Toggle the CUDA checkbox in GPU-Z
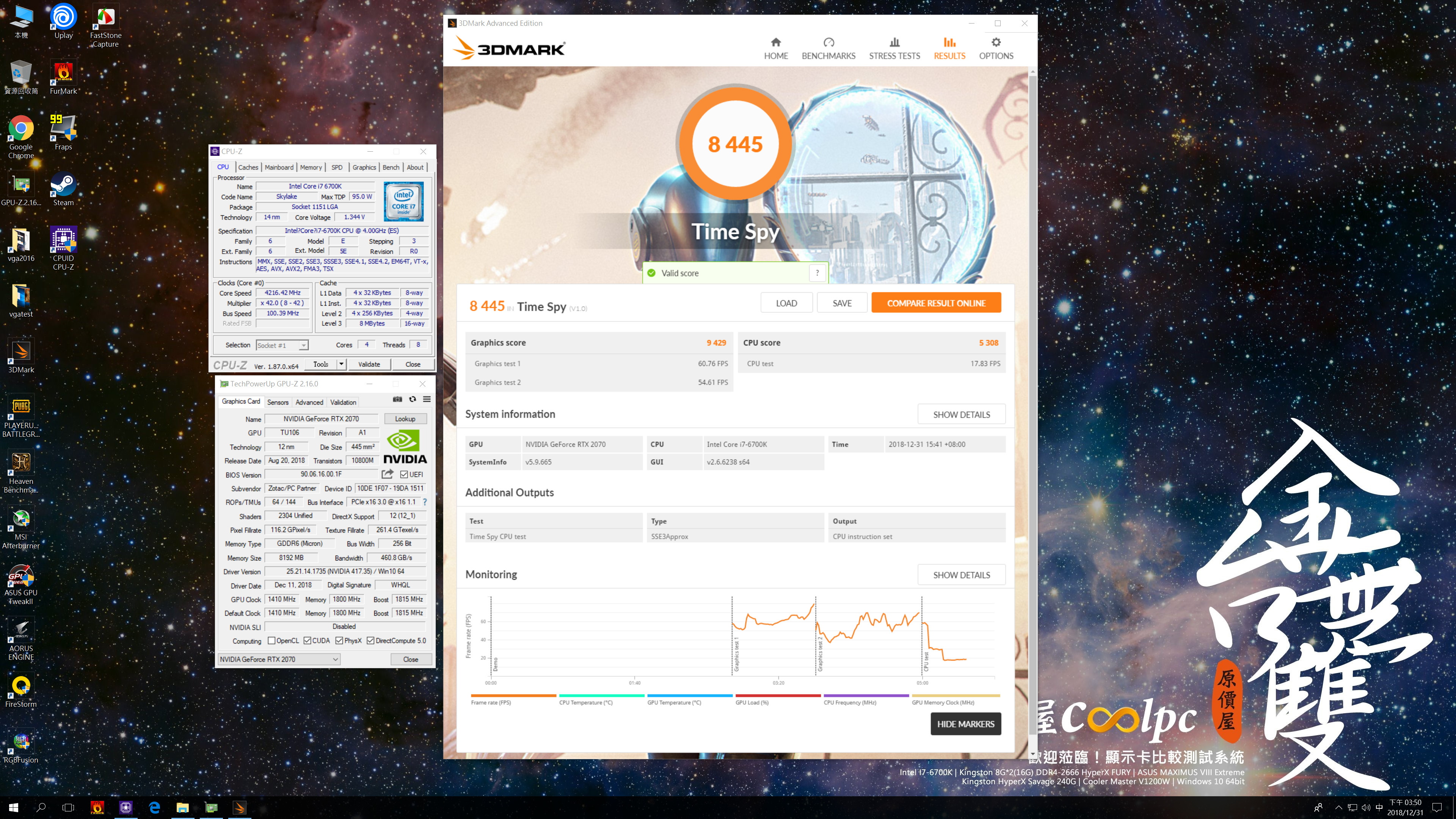1456x819 pixels. click(x=308, y=640)
